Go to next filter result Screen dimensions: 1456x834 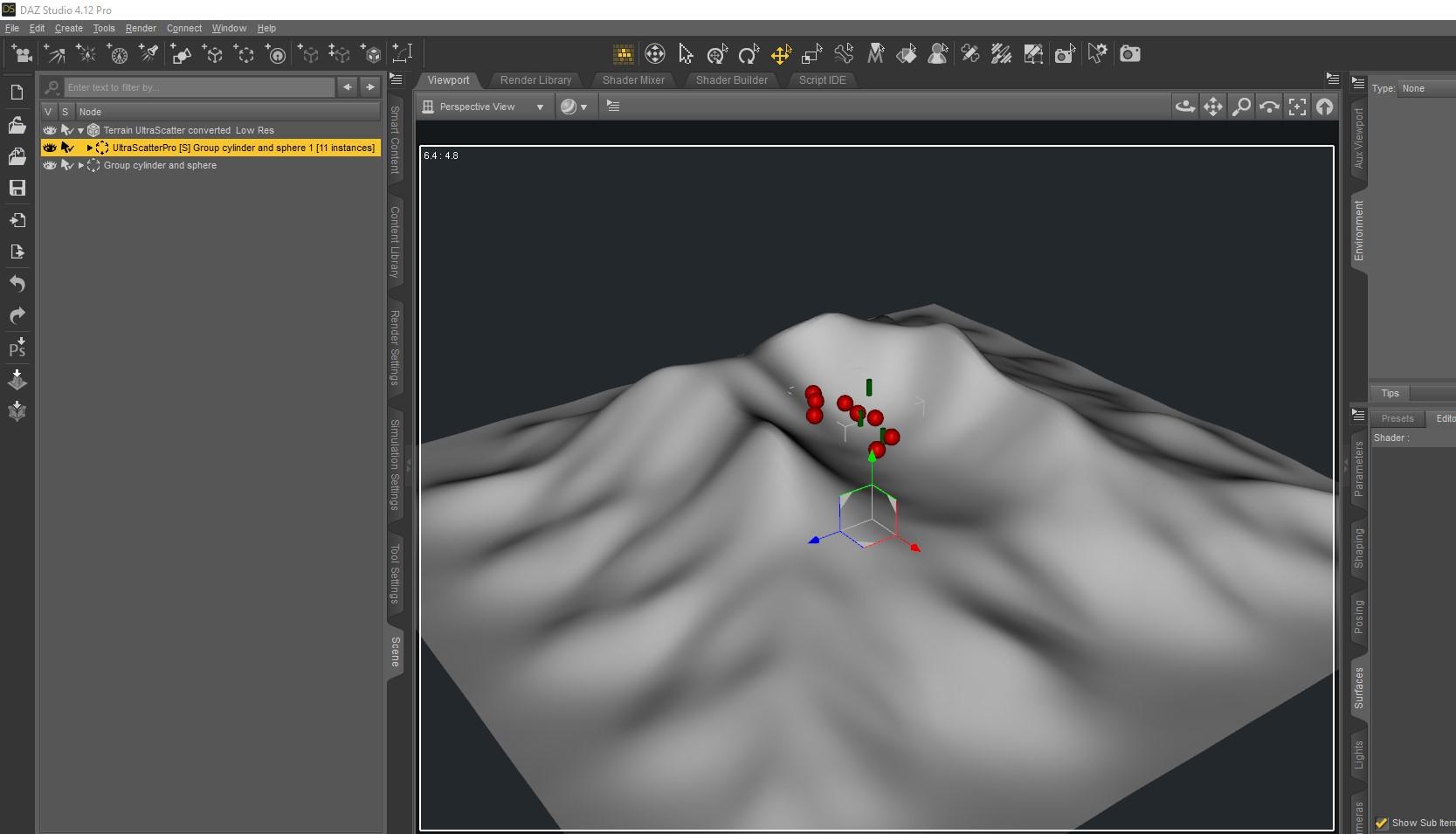[370, 87]
